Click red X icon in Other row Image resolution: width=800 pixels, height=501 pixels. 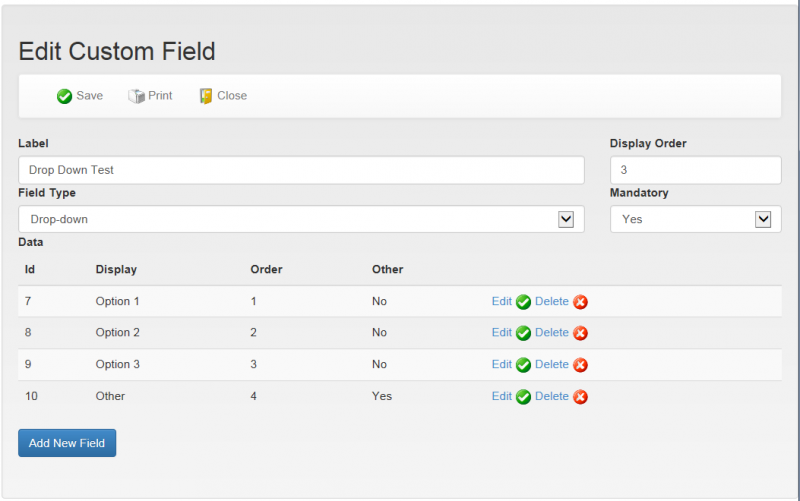click(x=580, y=396)
